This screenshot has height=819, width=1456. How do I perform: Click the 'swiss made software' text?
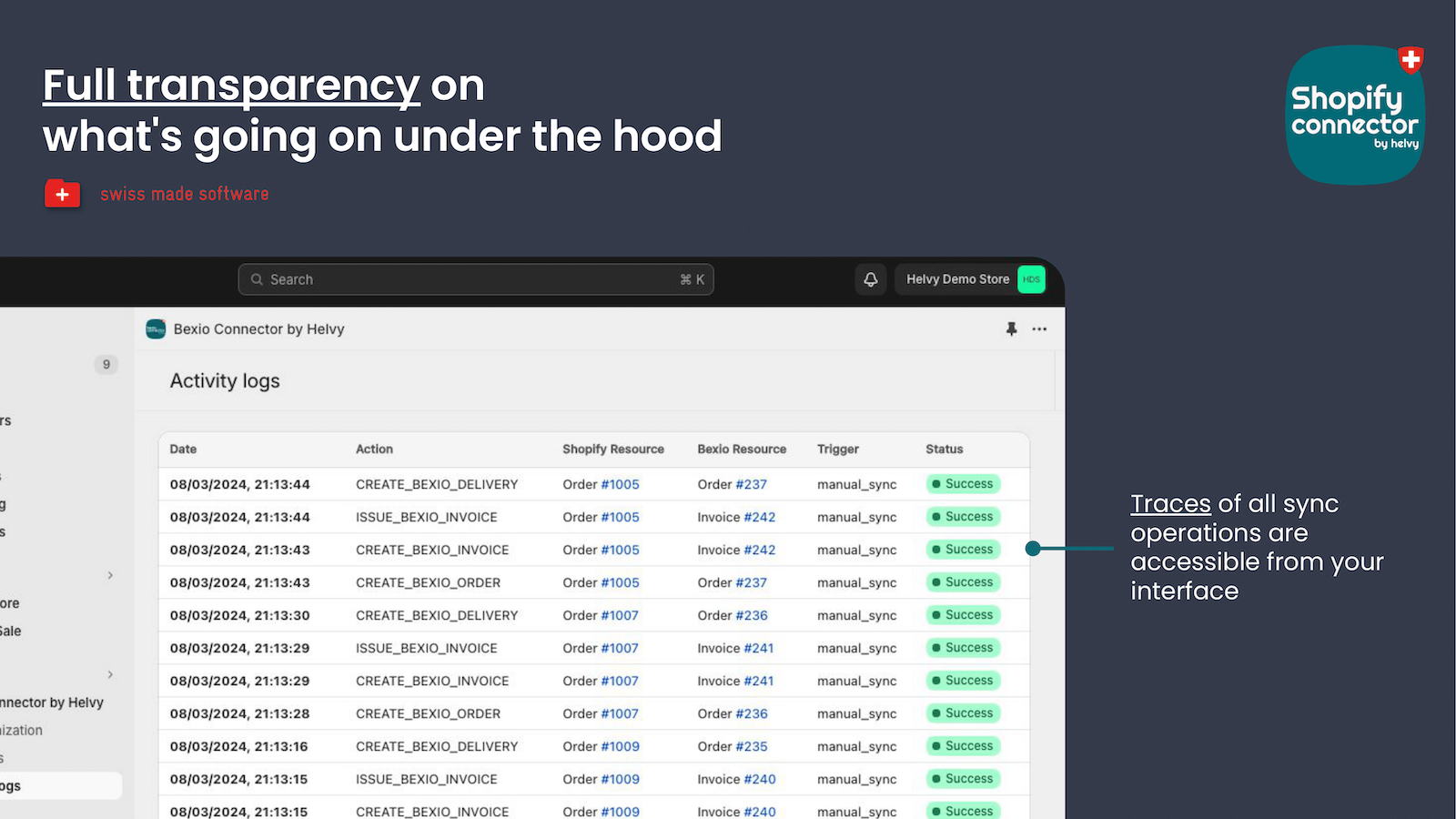tap(185, 194)
